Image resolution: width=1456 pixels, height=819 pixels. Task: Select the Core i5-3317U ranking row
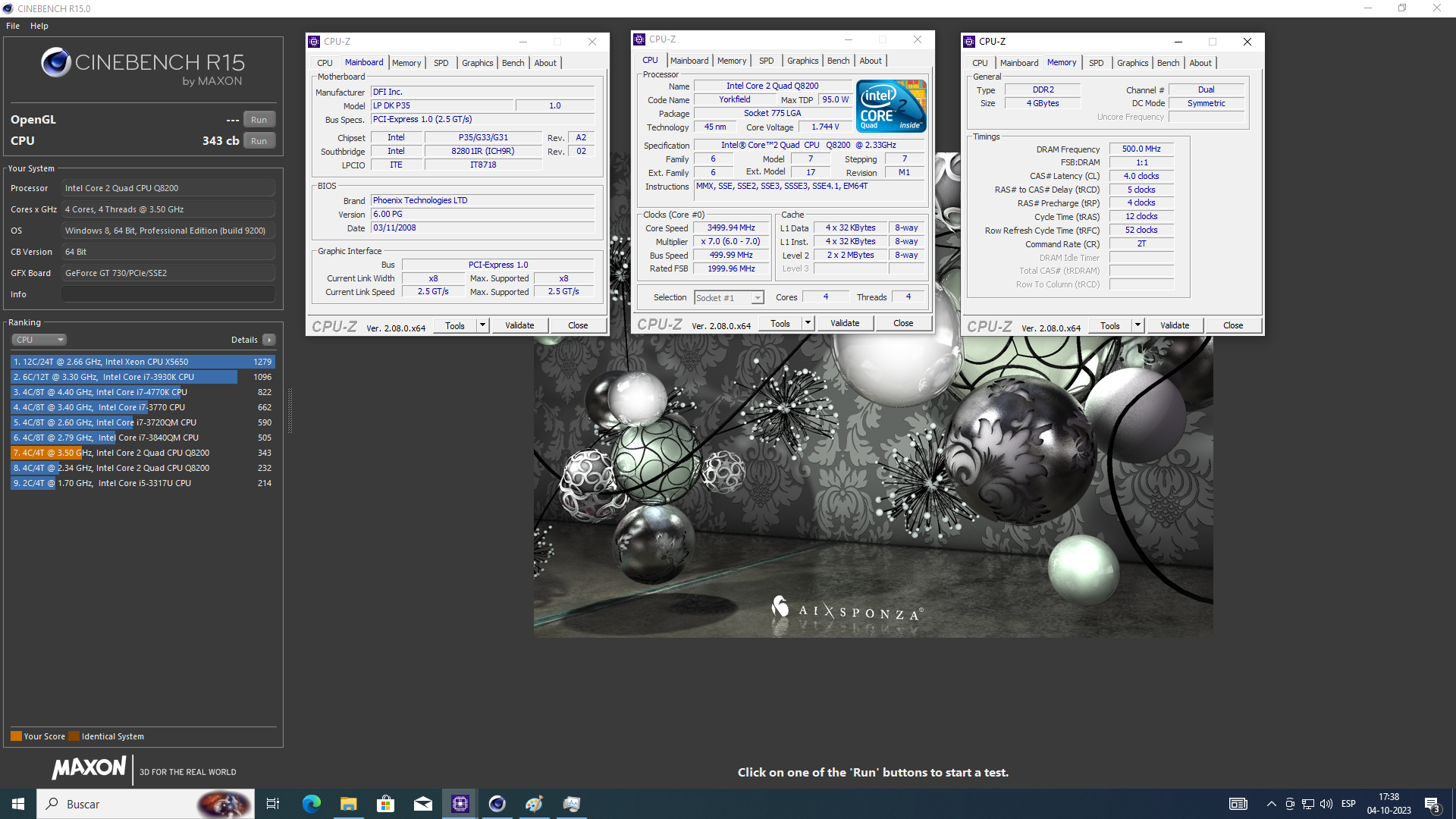tap(143, 483)
